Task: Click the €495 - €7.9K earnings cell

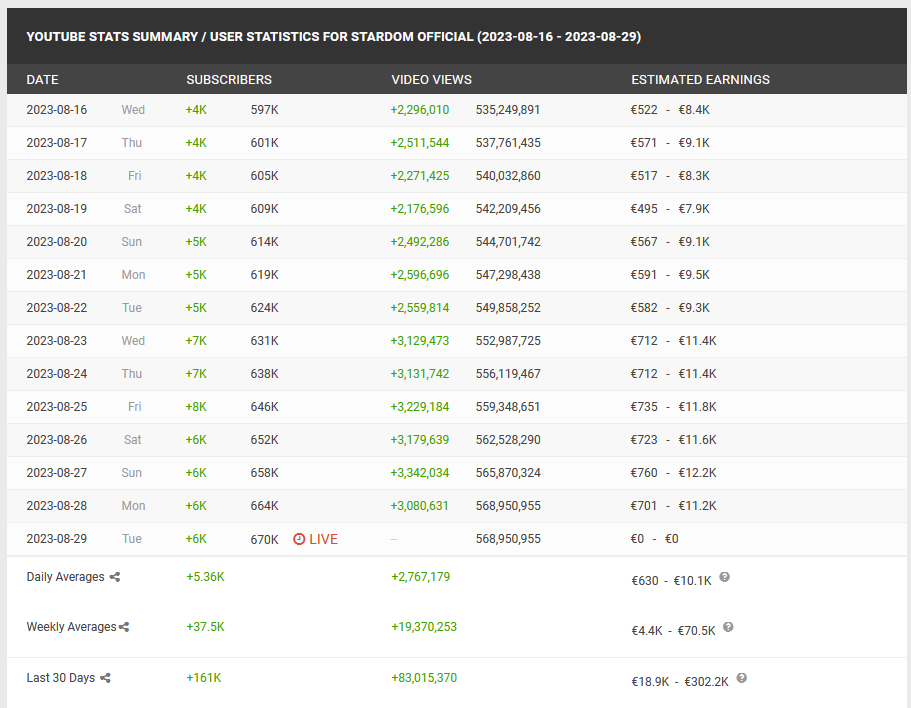Action: tap(670, 209)
